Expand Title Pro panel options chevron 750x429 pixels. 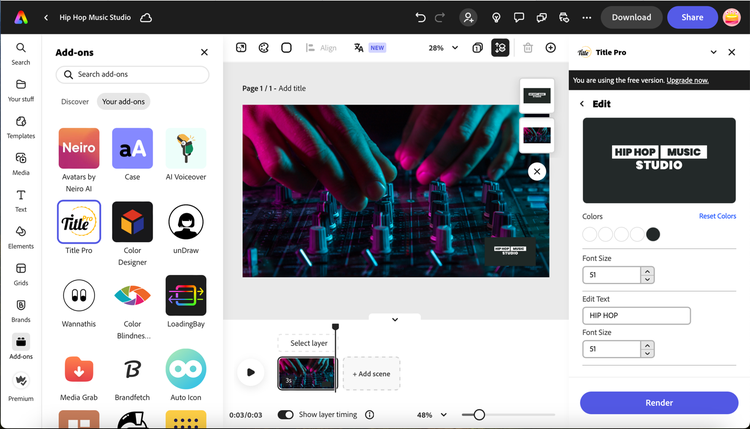tap(713, 52)
